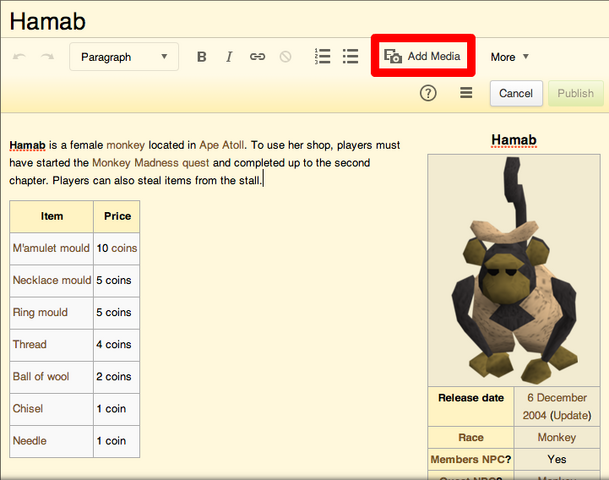
Task: Open the Monkey Madness quest link
Action: [x=151, y=163]
